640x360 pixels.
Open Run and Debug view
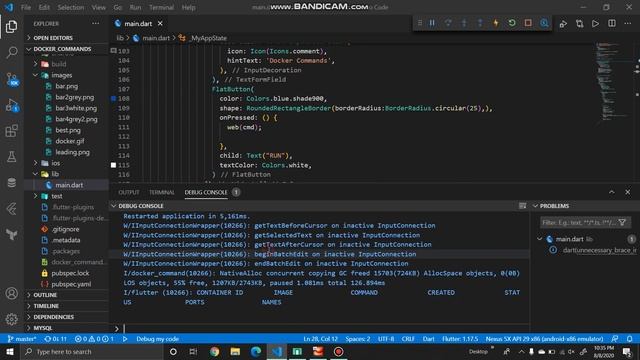point(11,105)
